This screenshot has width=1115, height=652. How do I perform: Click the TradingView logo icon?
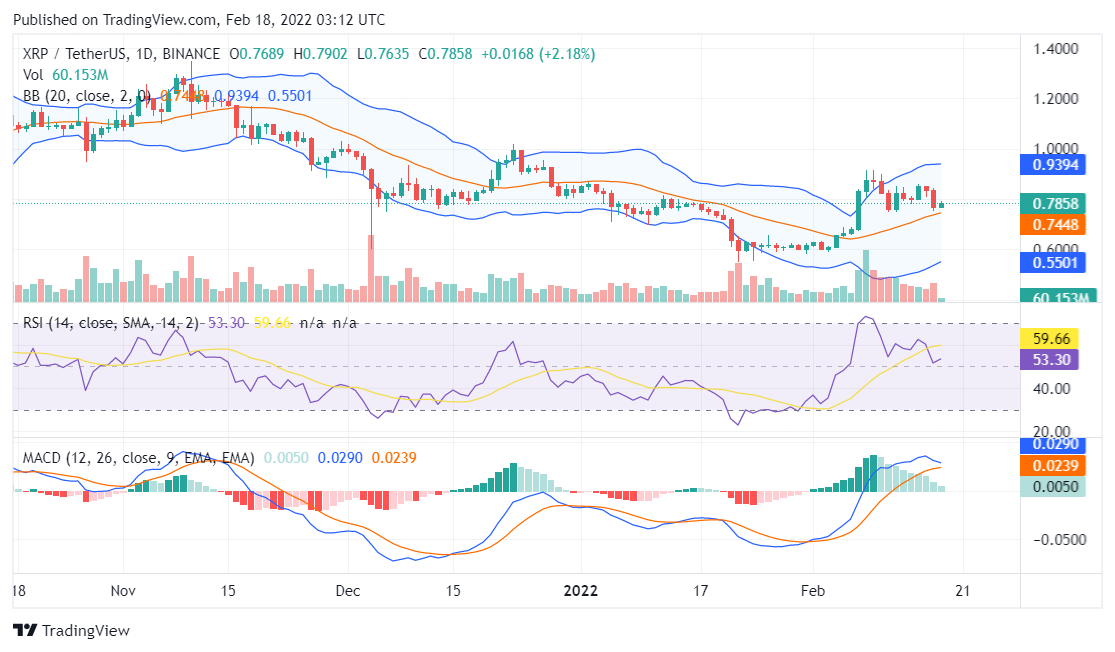(24, 631)
